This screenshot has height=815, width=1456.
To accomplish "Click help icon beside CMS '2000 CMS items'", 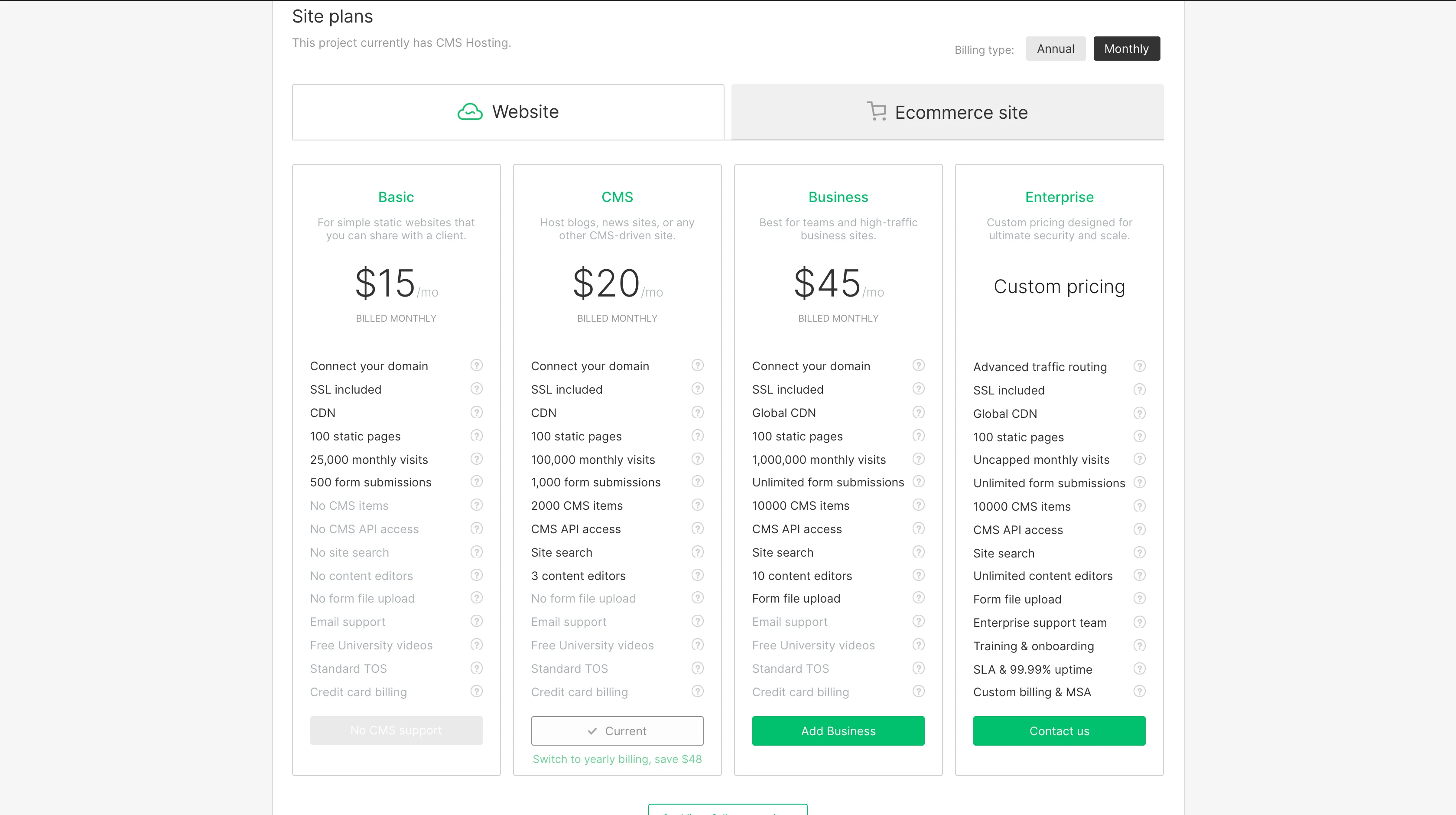I will [x=698, y=505].
